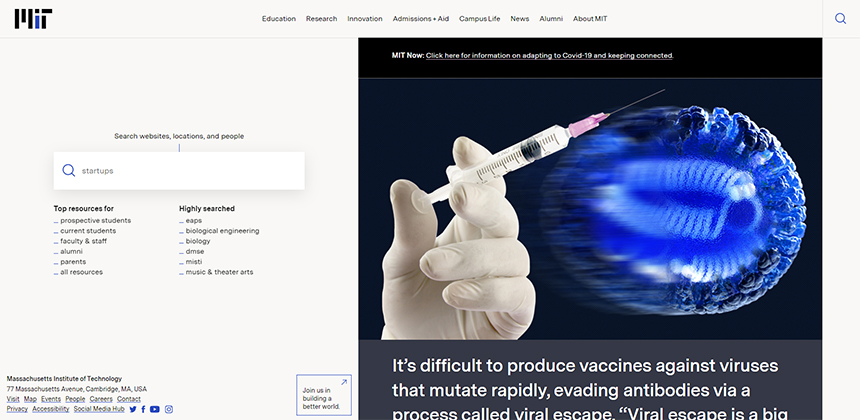Image resolution: width=860 pixels, height=420 pixels.
Task: Open the Innovation menu
Action: click(365, 19)
